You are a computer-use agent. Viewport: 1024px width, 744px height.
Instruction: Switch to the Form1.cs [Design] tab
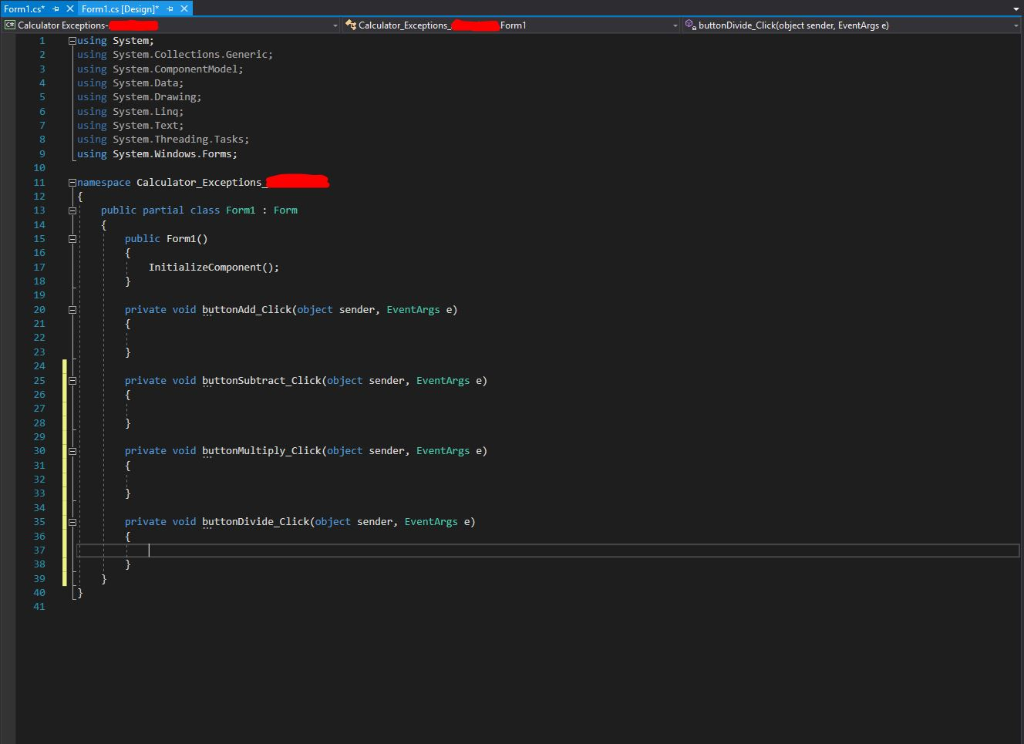[120, 8]
